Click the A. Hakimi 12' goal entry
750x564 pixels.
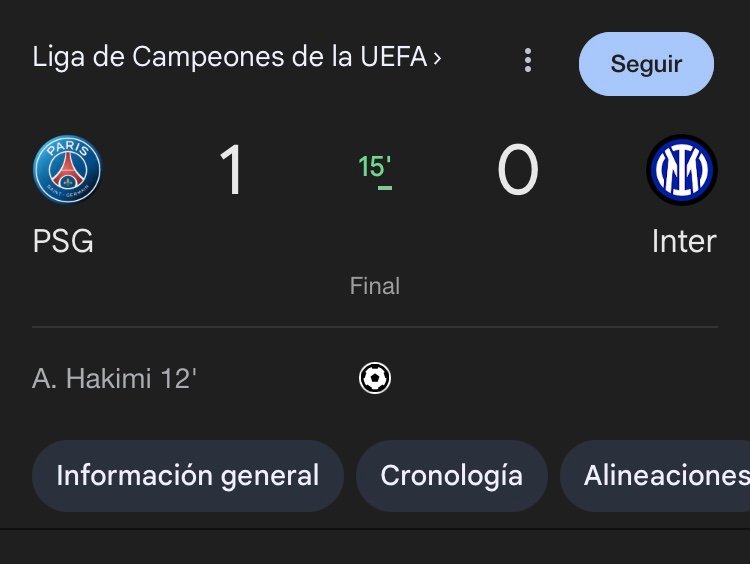pyautogui.click(x=114, y=378)
